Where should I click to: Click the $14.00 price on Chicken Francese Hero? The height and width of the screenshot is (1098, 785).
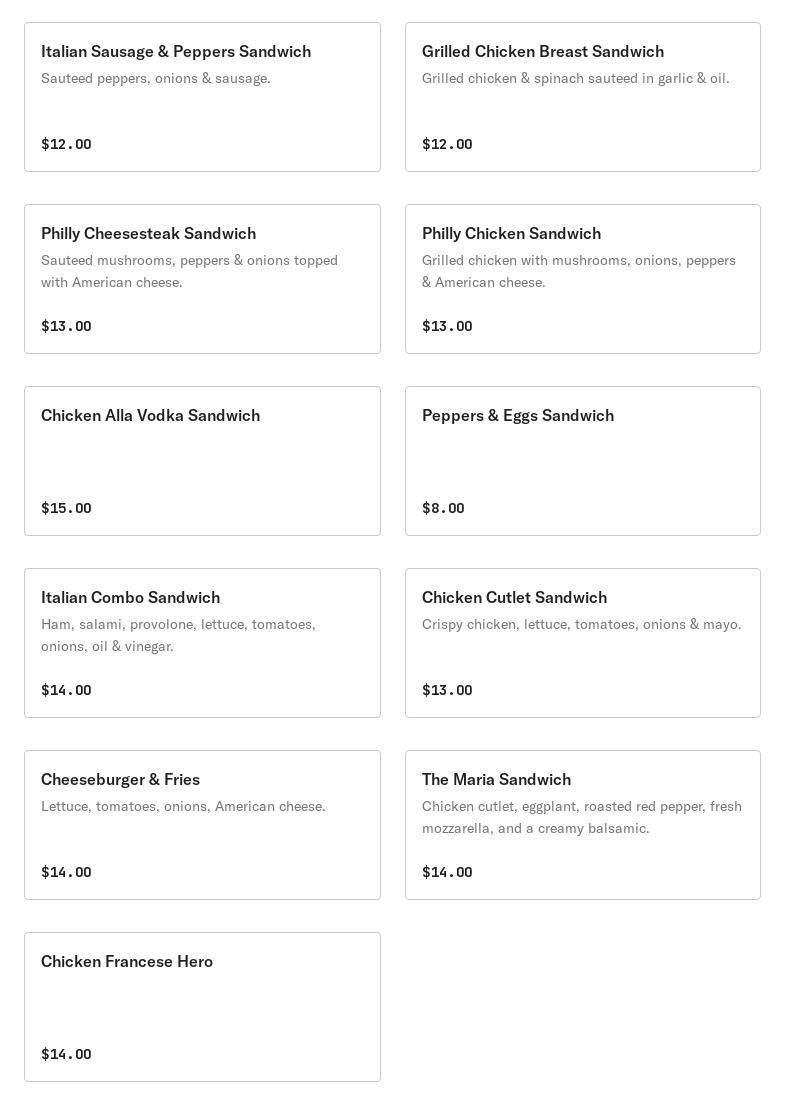point(66,1054)
